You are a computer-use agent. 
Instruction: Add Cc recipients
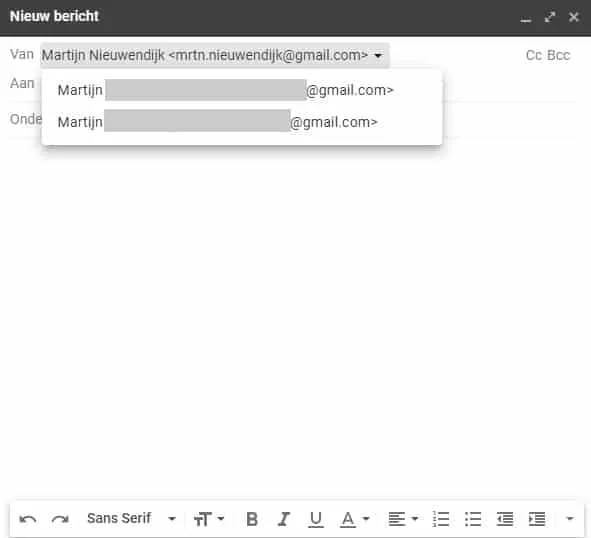(x=534, y=55)
